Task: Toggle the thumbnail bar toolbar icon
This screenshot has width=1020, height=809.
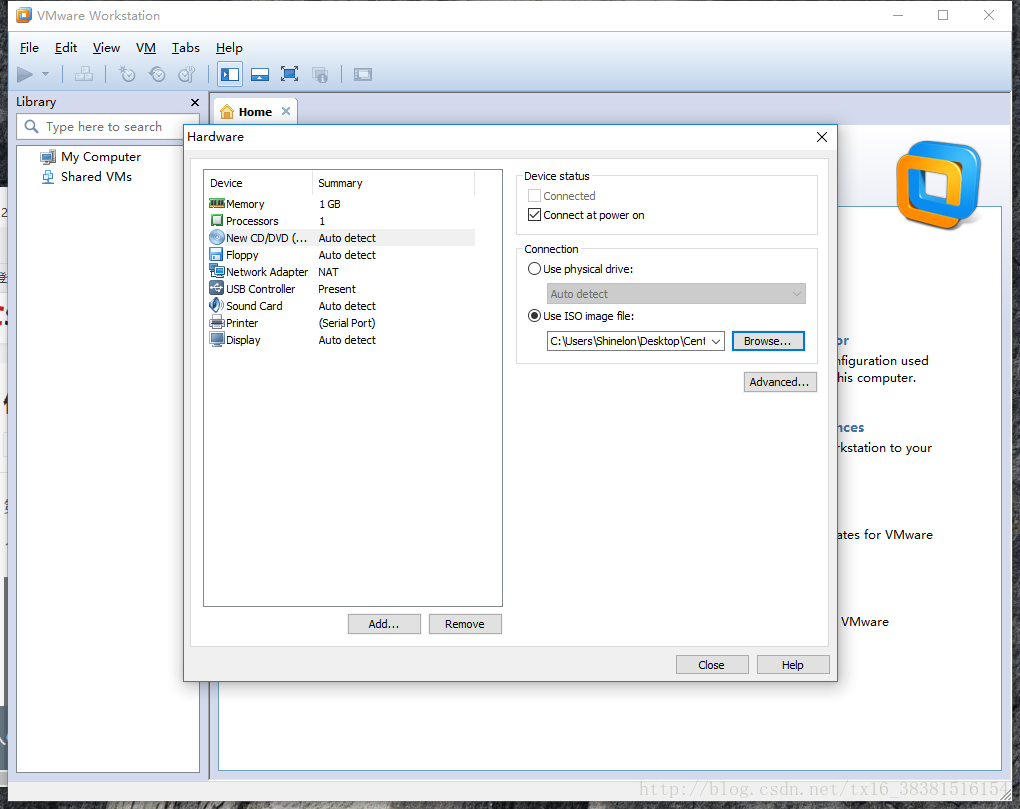Action: tap(260, 74)
